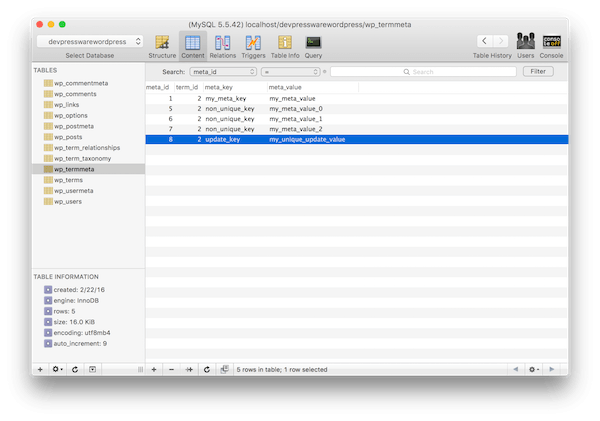Click the my_meta_value_1 cell

click(x=296, y=119)
